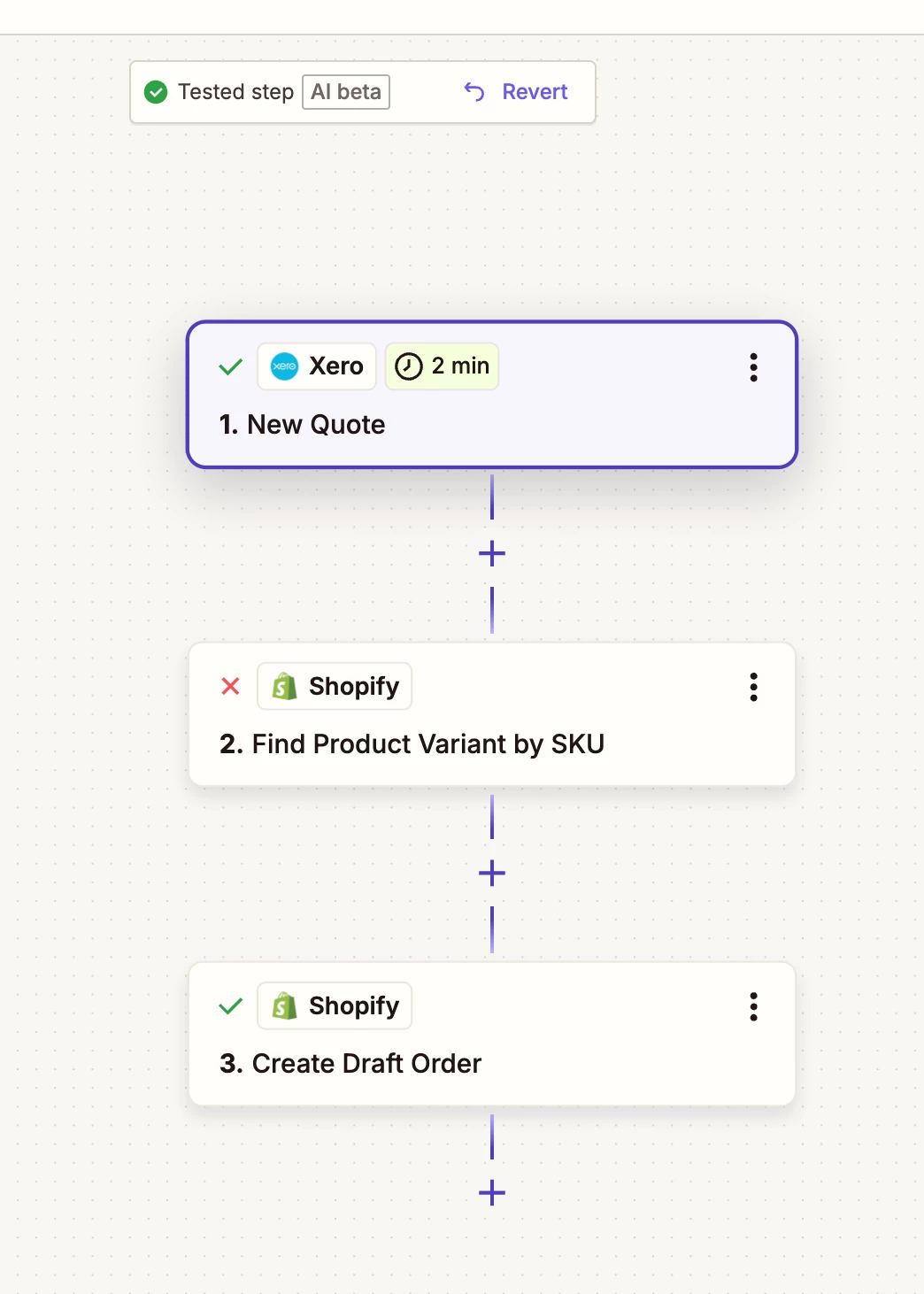
Task: Click the red X status on step 2
Action: [231, 686]
